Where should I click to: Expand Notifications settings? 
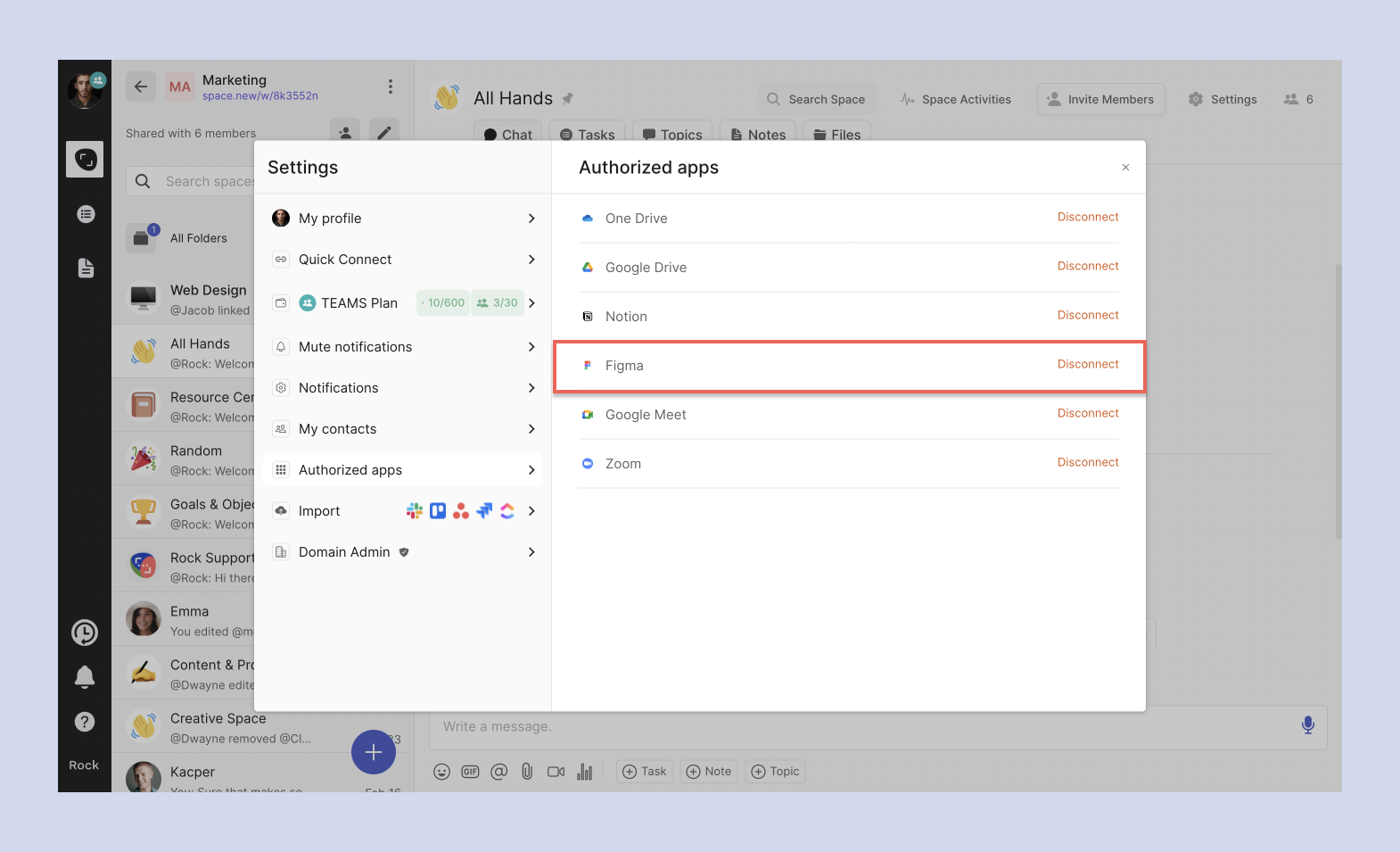pos(404,388)
